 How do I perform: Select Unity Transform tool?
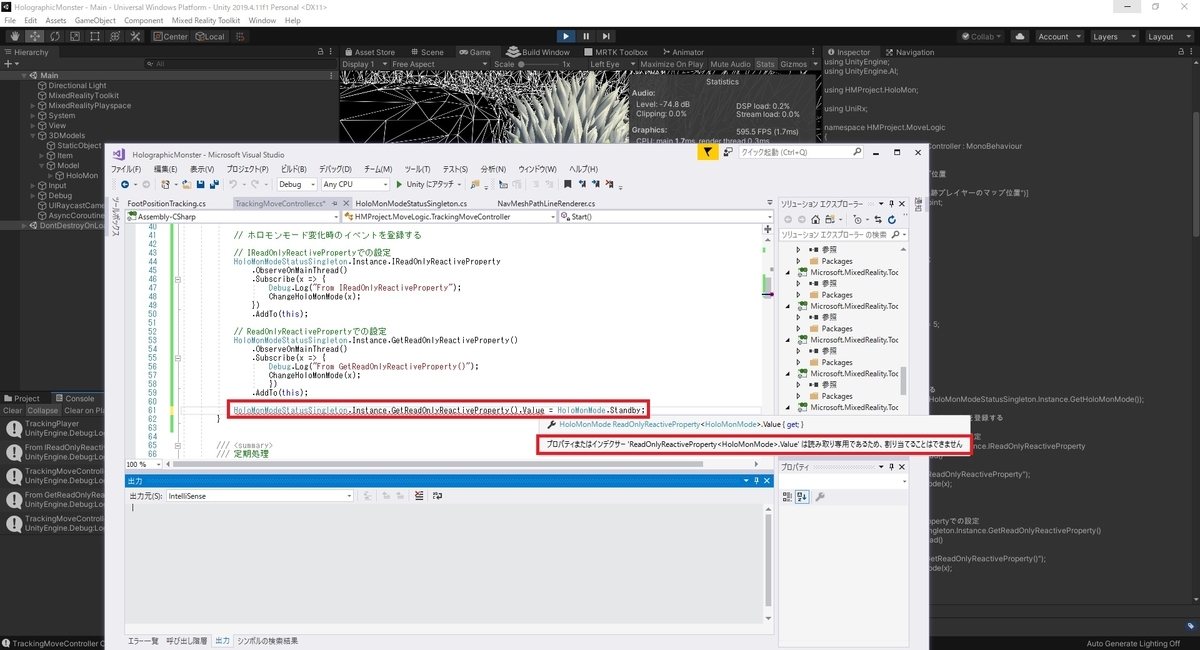tap(115, 36)
